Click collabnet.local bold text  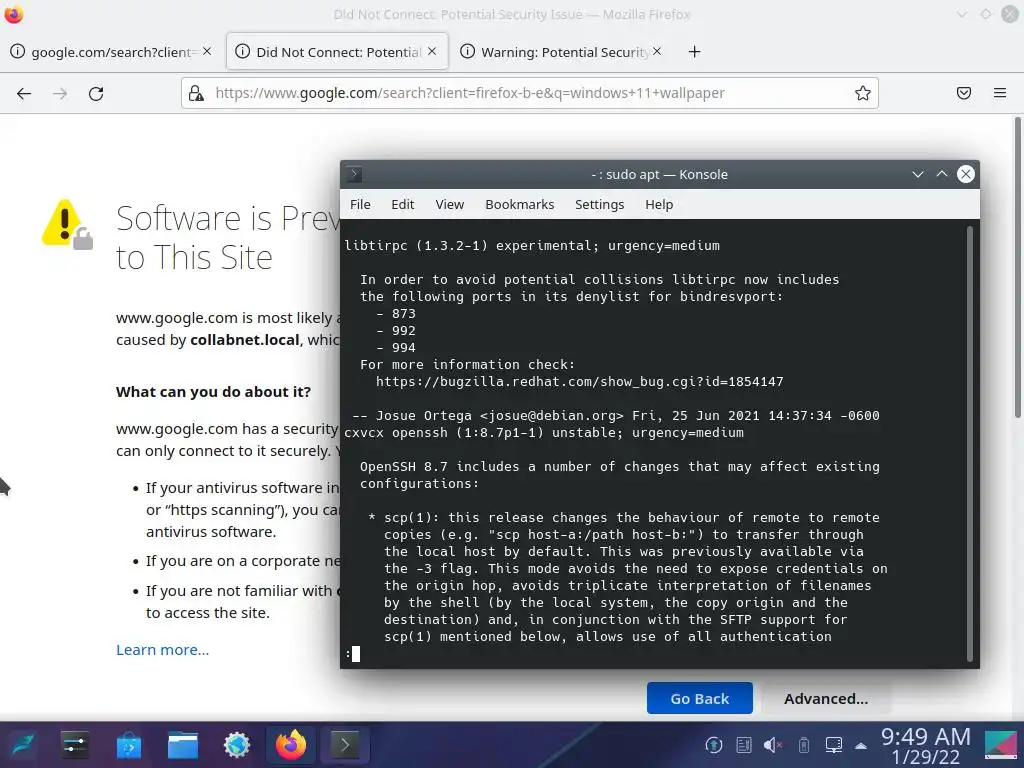244,340
